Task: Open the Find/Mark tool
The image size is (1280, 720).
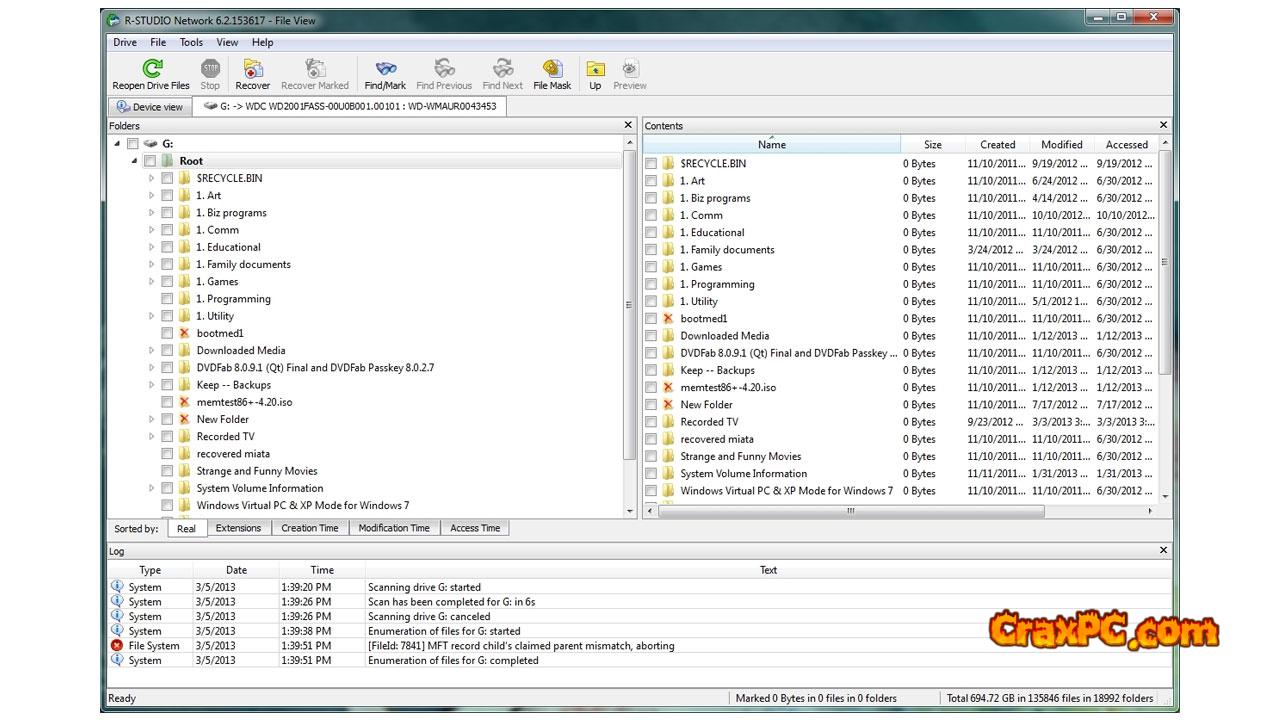Action: pos(385,69)
